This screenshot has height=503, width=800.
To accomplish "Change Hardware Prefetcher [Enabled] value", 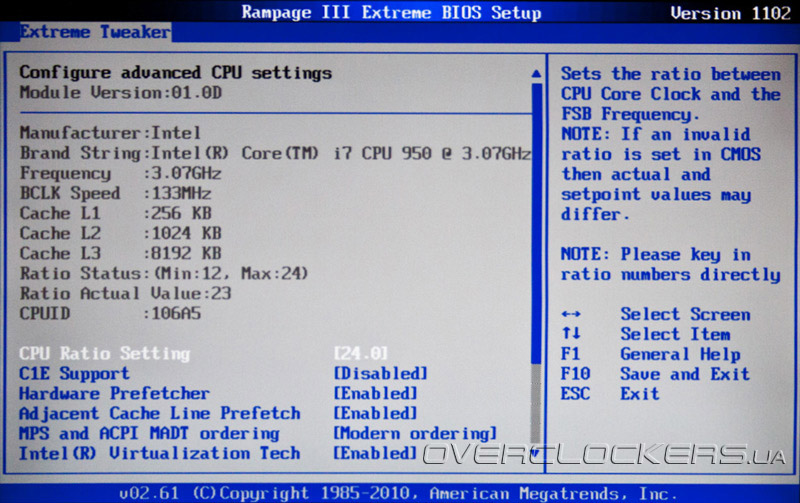I will point(376,393).
